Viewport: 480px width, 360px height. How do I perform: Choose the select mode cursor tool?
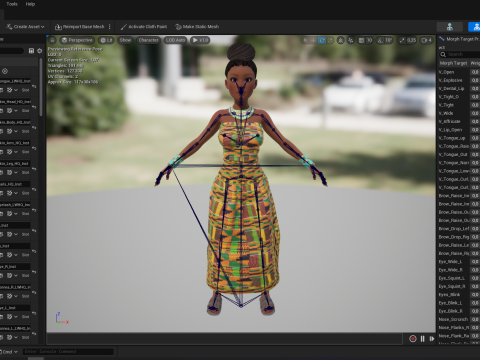click(x=305, y=40)
